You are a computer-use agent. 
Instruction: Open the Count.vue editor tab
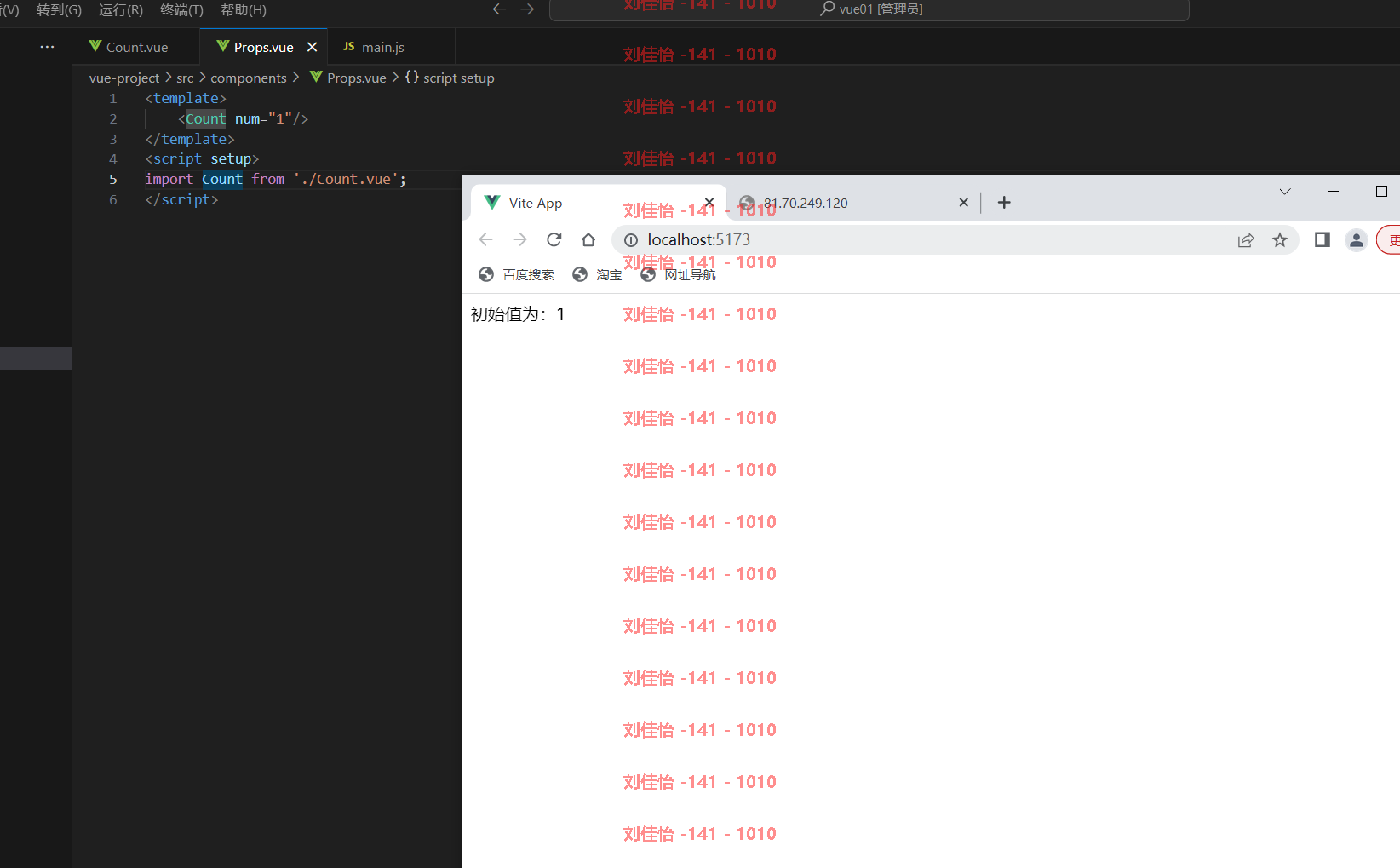pyautogui.click(x=136, y=47)
